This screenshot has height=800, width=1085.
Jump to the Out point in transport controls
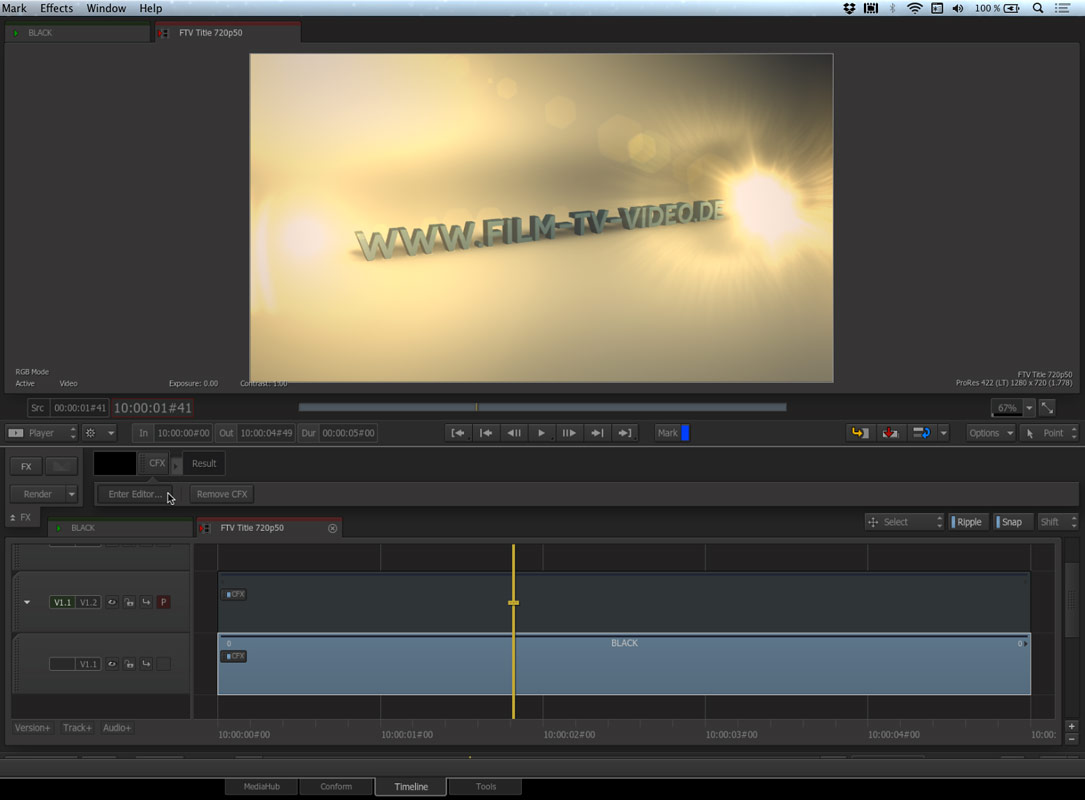(x=625, y=433)
